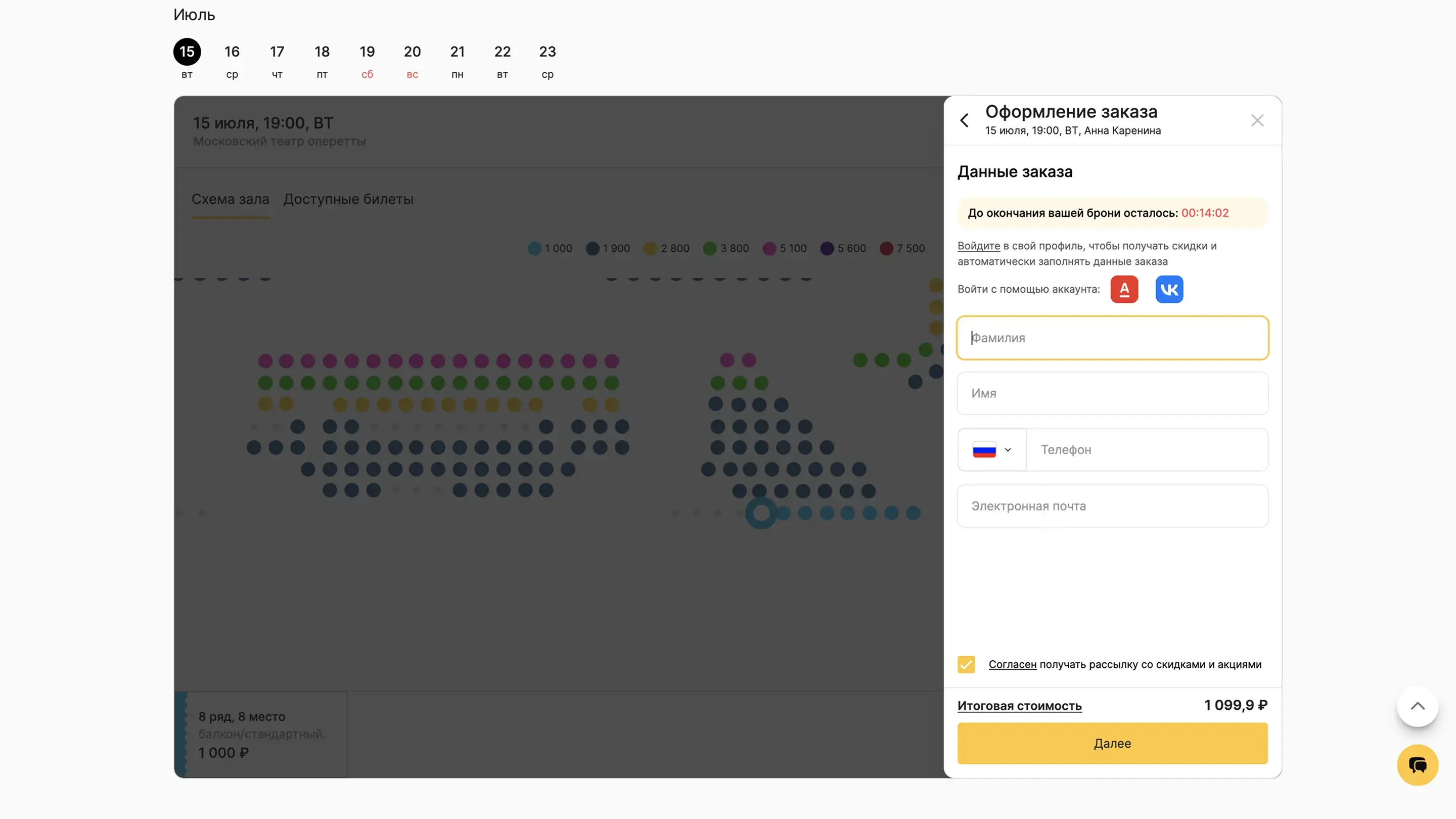
Task: Focus the Фамилия input field
Action: 1112,338
